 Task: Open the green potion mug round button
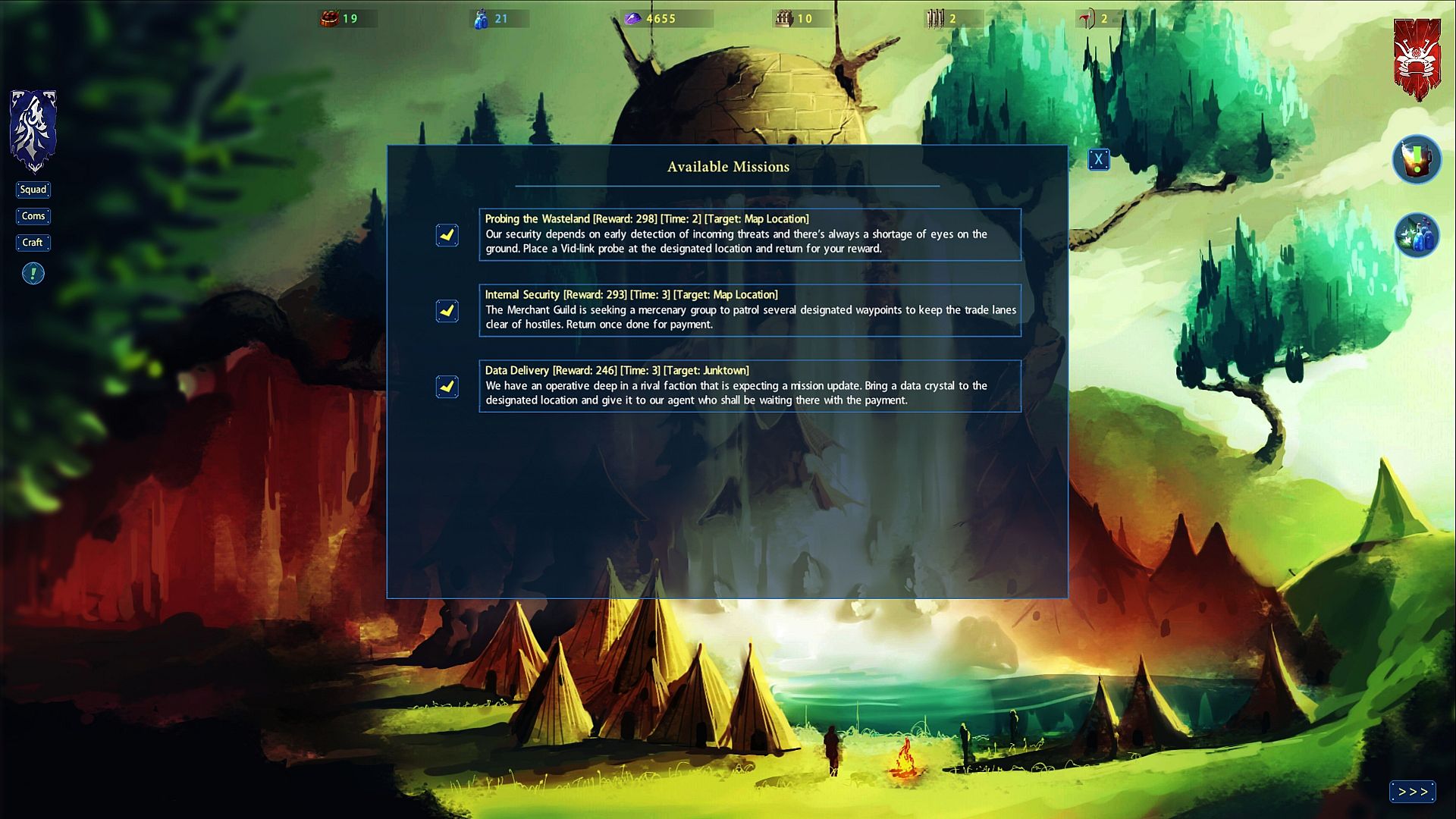[x=1417, y=159]
